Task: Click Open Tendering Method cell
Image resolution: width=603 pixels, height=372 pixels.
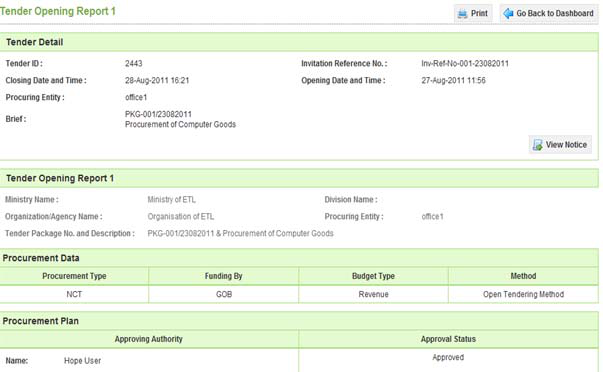Action: point(523,294)
